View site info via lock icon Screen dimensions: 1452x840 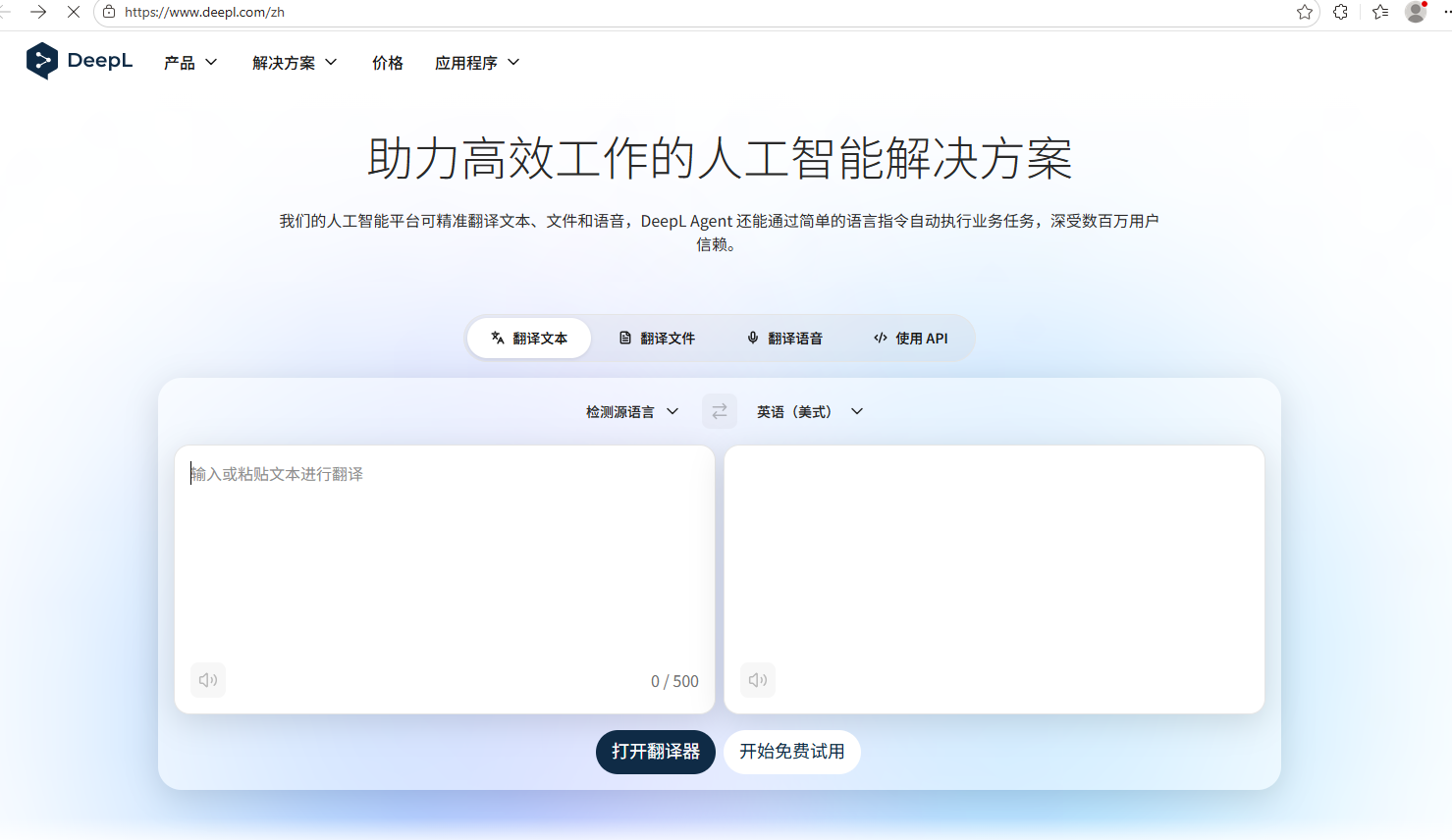[109, 12]
